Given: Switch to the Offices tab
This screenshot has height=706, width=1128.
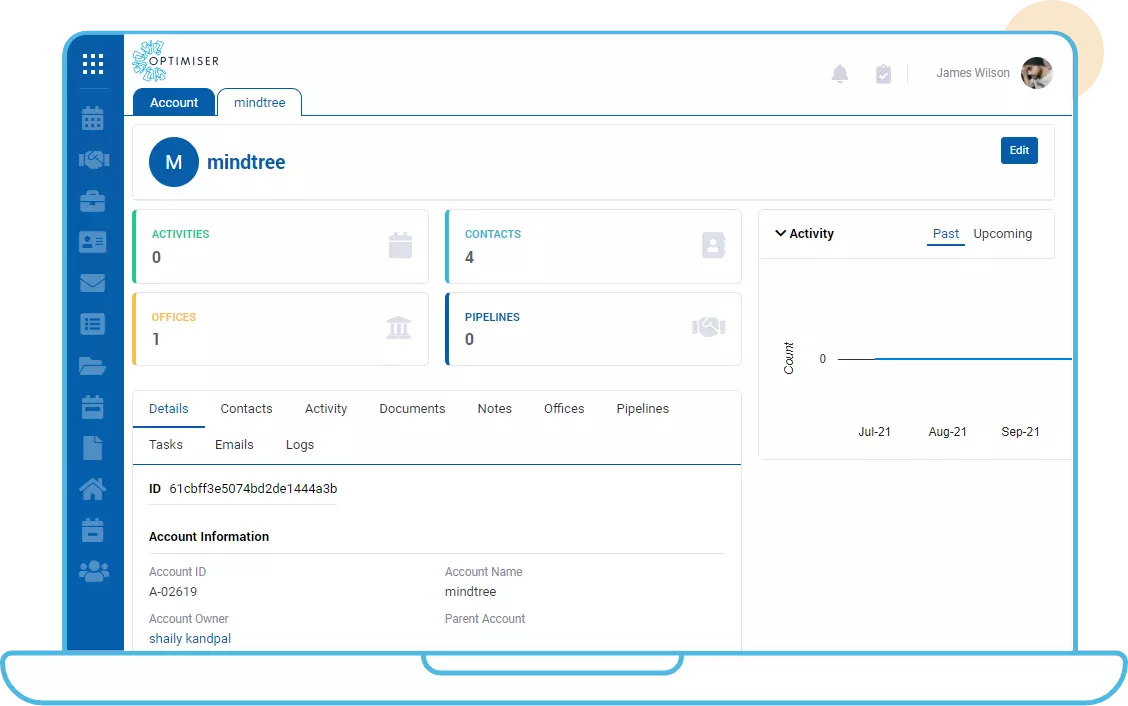Looking at the screenshot, I should (x=564, y=409).
